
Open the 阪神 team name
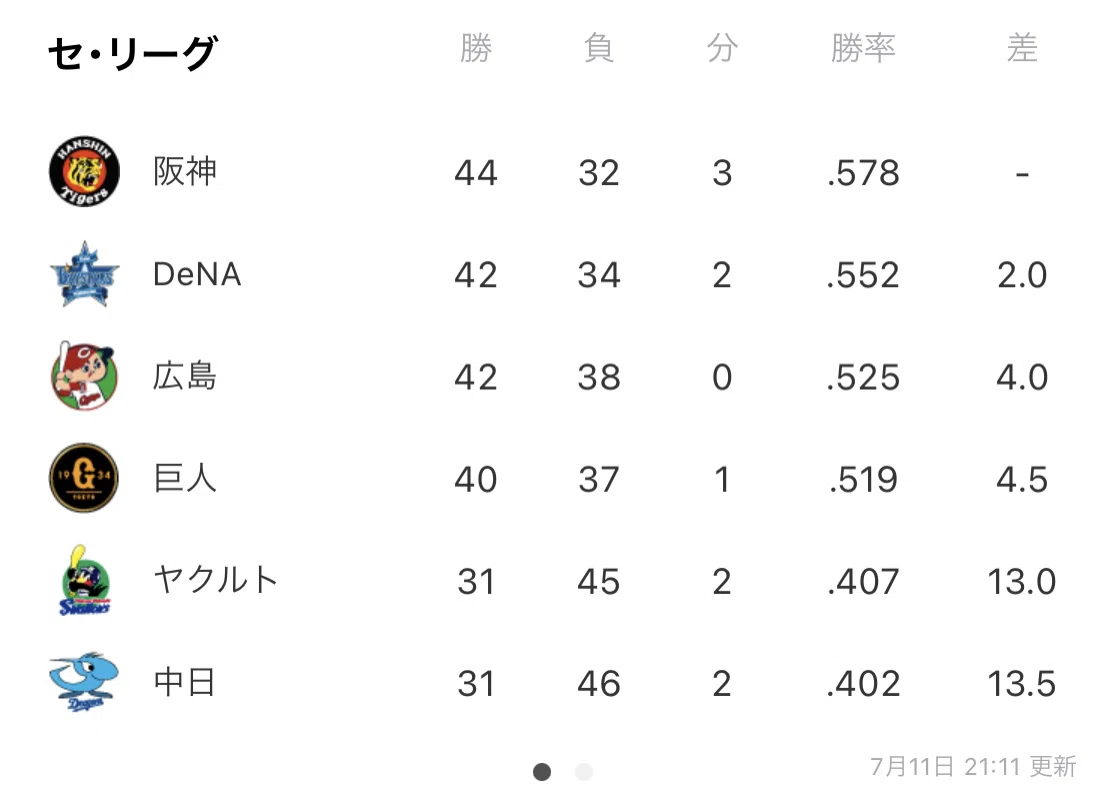point(185,172)
